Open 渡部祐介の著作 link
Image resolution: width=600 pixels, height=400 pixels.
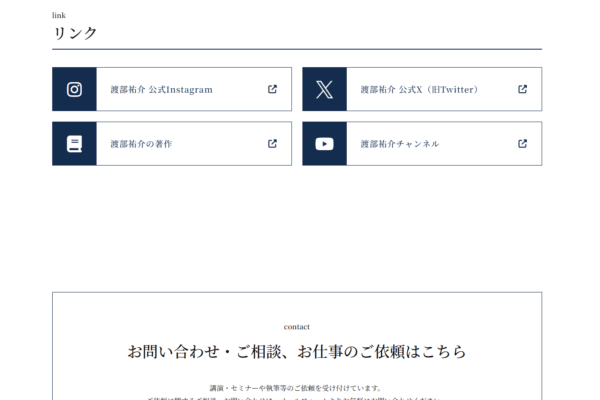click(x=172, y=144)
